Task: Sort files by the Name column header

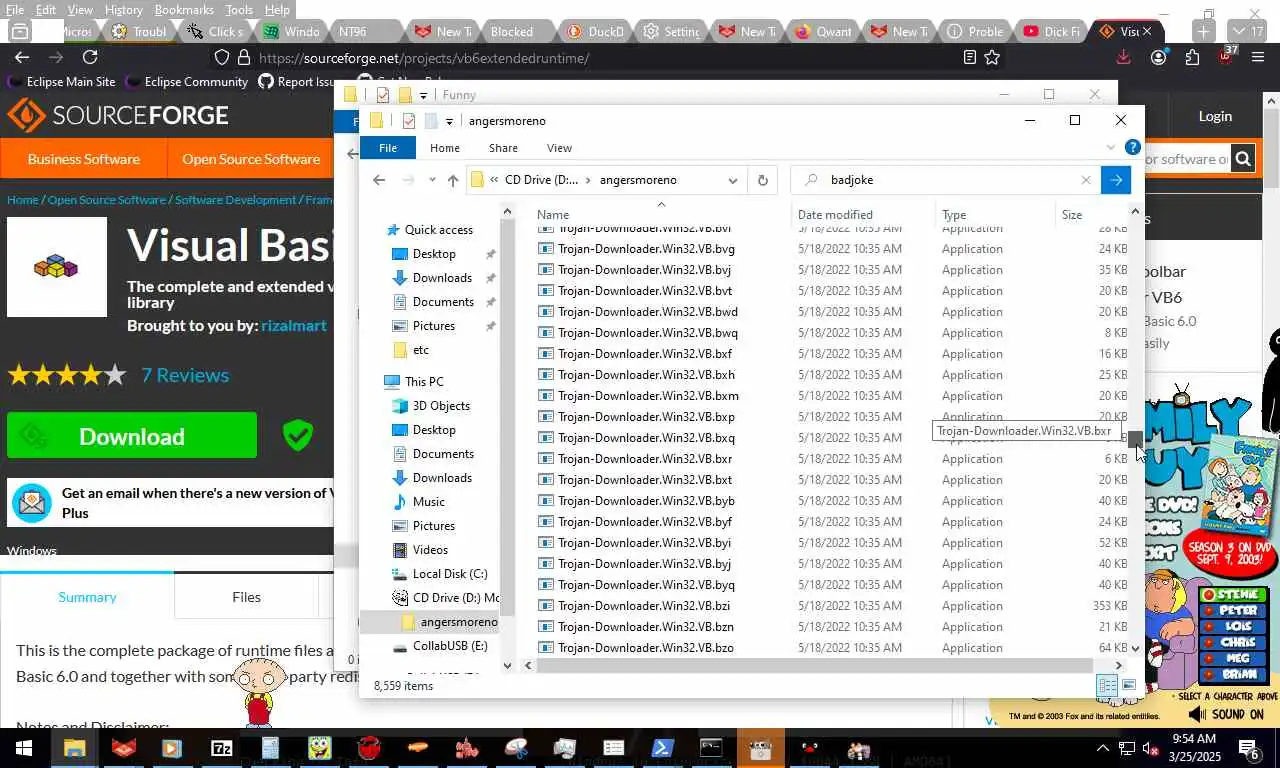Action: point(553,215)
